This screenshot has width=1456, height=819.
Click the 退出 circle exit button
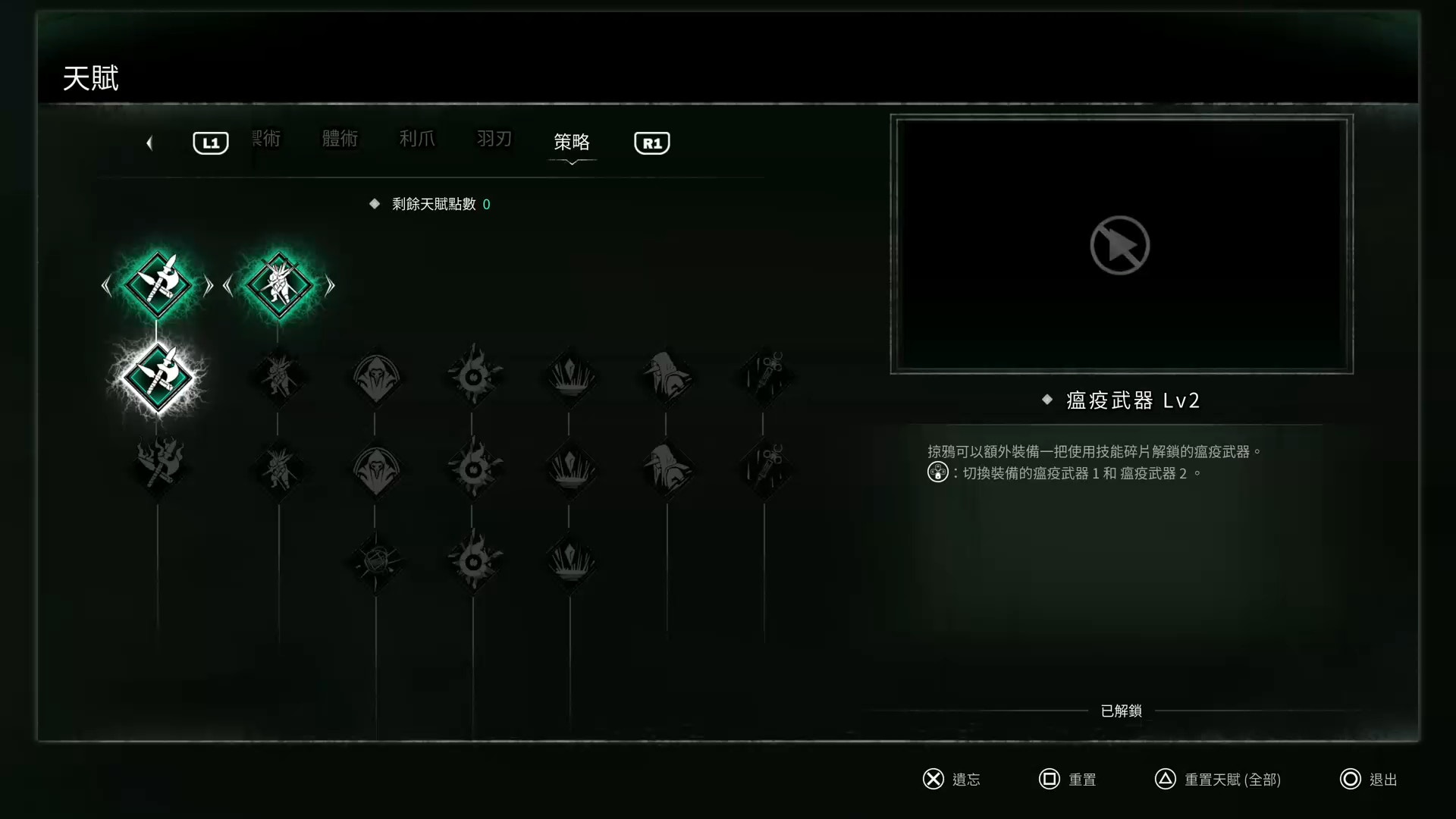coord(1369,779)
